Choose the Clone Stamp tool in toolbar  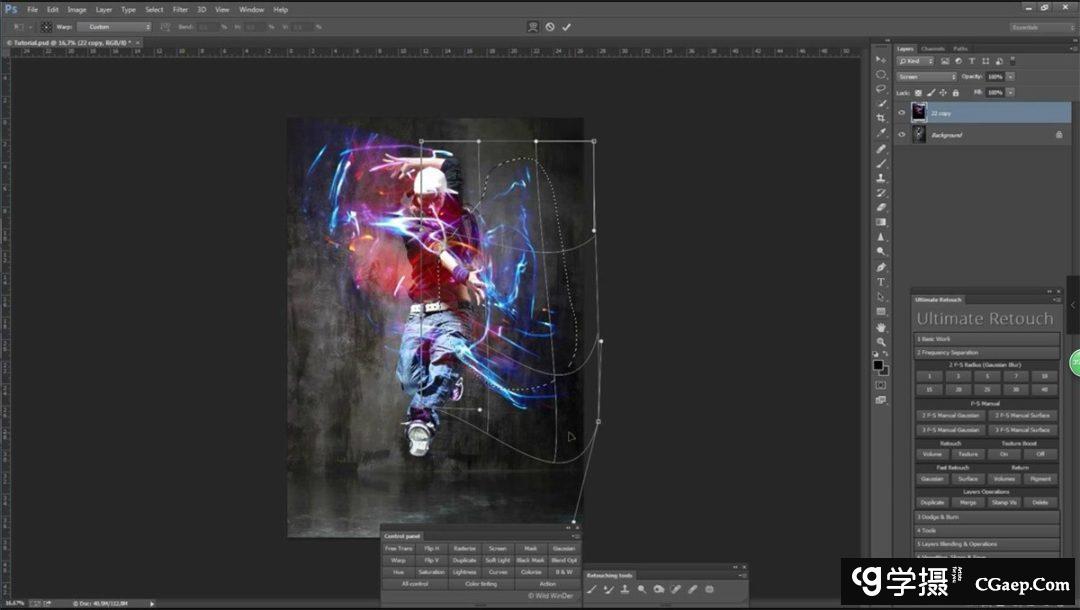pyautogui.click(x=881, y=178)
